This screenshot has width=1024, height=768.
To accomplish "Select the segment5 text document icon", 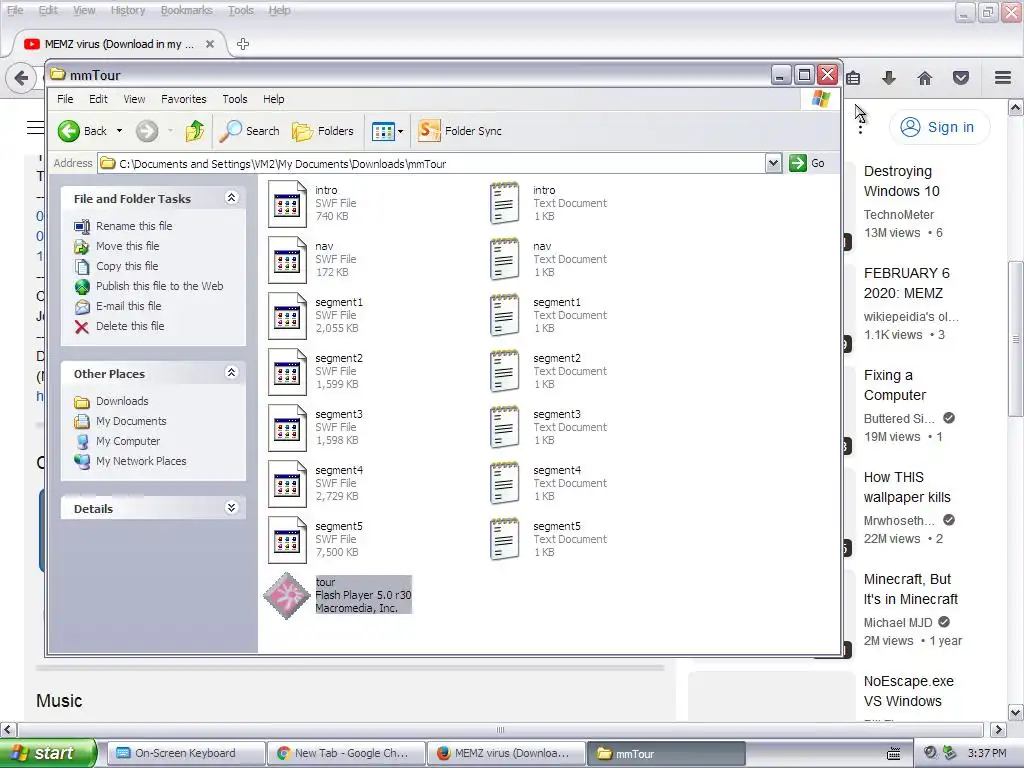I will point(505,541).
